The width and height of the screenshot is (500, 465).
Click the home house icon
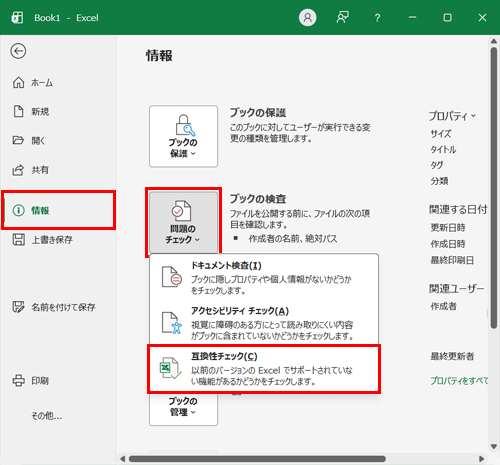(x=18, y=82)
